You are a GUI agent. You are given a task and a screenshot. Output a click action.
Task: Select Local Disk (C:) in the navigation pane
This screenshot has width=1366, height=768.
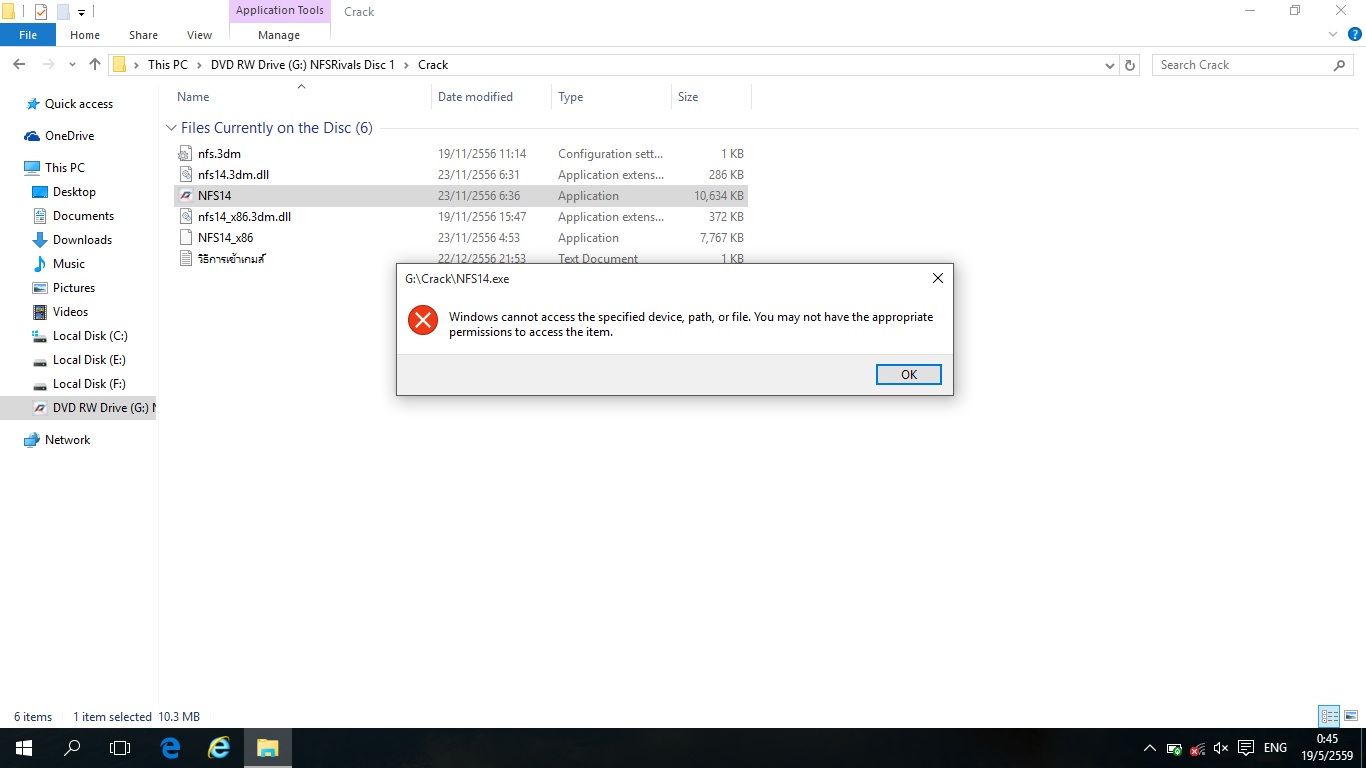[89, 336]
